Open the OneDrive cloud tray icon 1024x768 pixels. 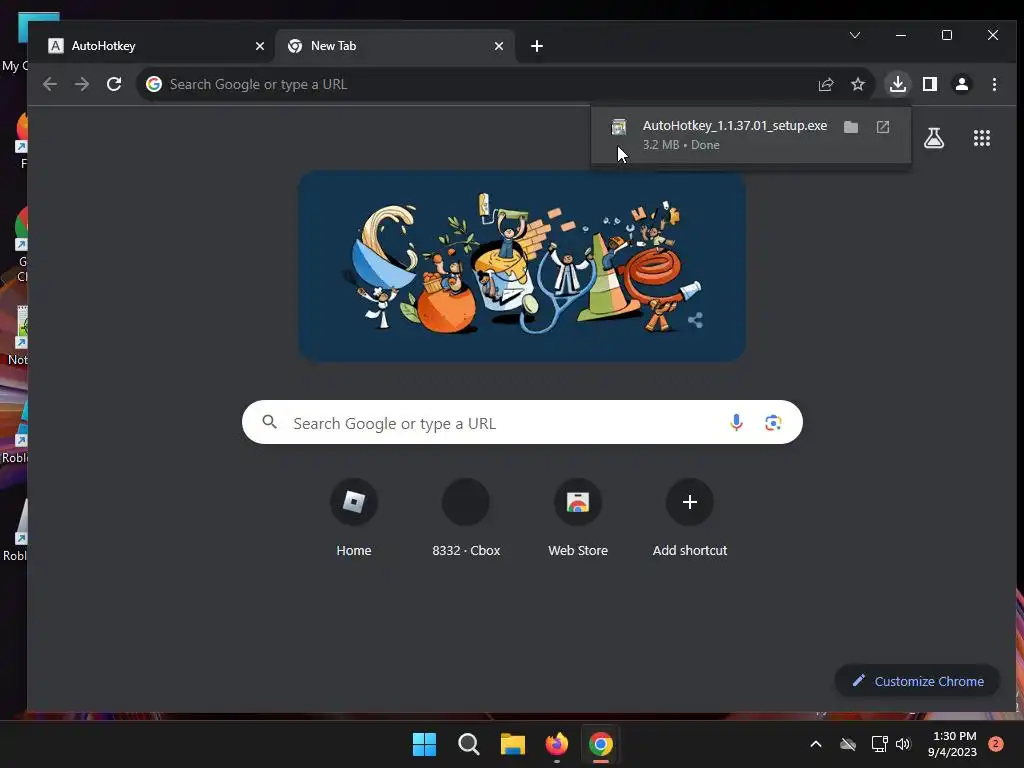coord(848,744)
